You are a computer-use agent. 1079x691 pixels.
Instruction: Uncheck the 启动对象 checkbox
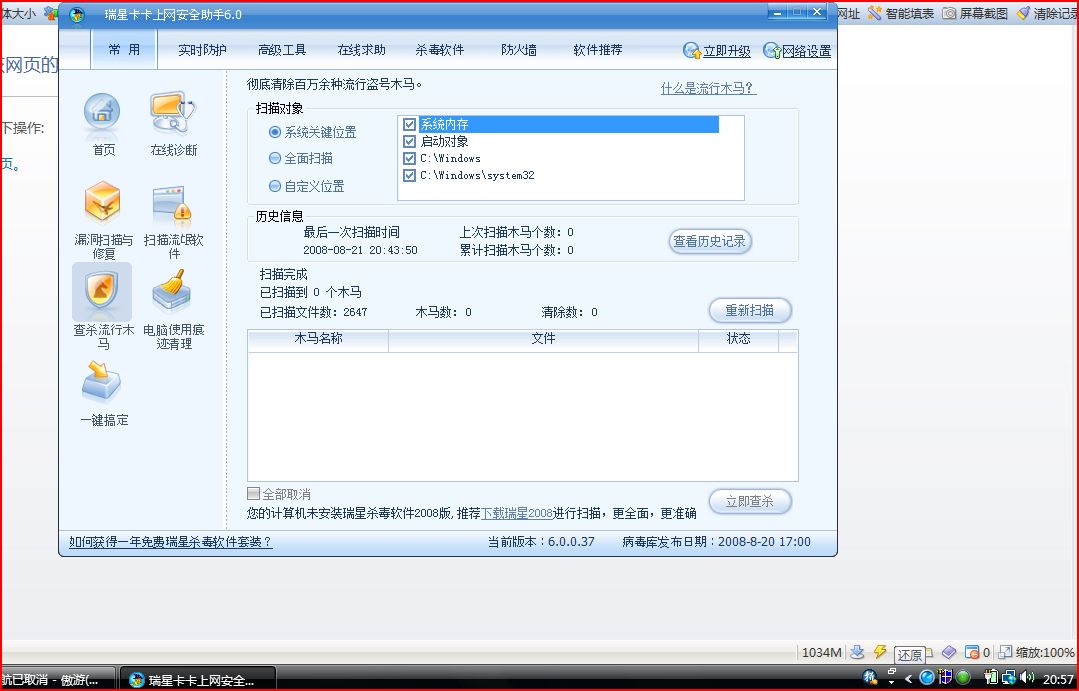(409, 141)
